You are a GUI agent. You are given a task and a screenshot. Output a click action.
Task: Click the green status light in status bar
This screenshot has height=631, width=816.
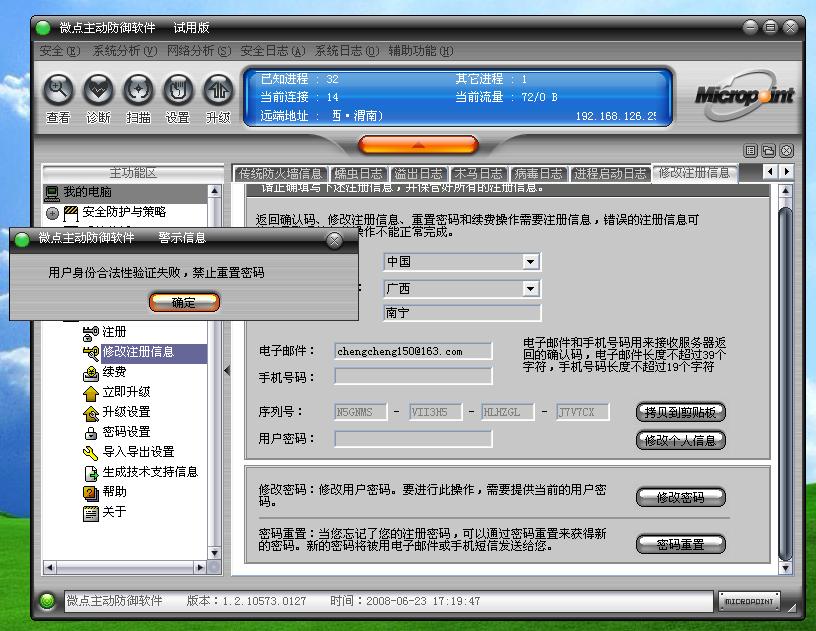pyautogui.click(x=47, y=601)
